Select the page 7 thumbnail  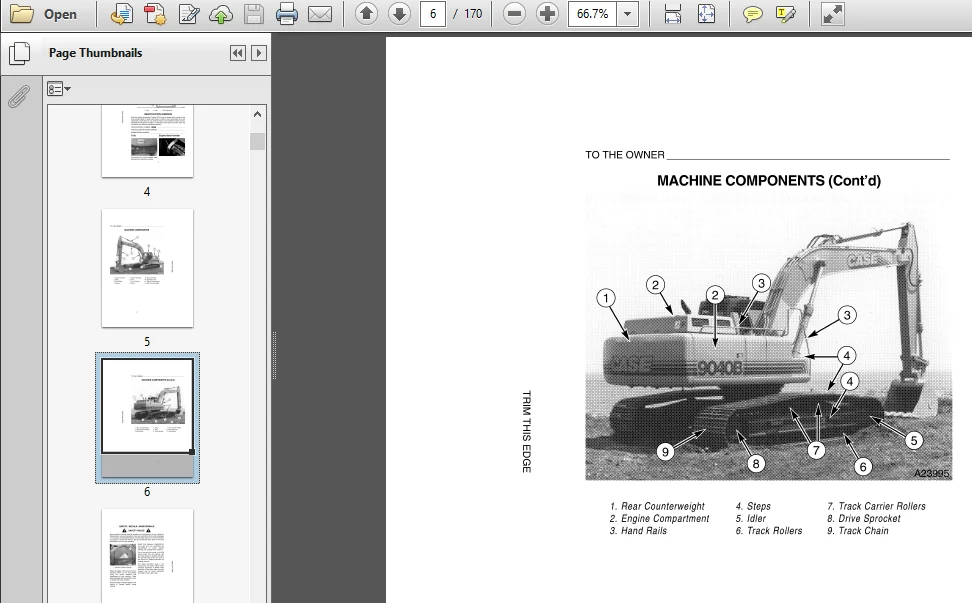coord(148,555)
